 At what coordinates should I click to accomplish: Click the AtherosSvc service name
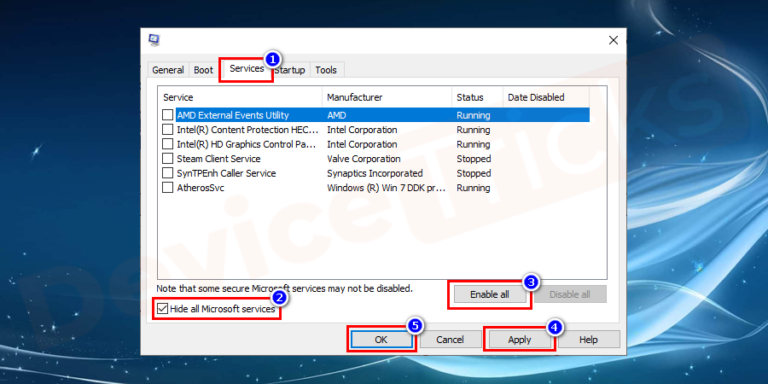pos(201,188)
